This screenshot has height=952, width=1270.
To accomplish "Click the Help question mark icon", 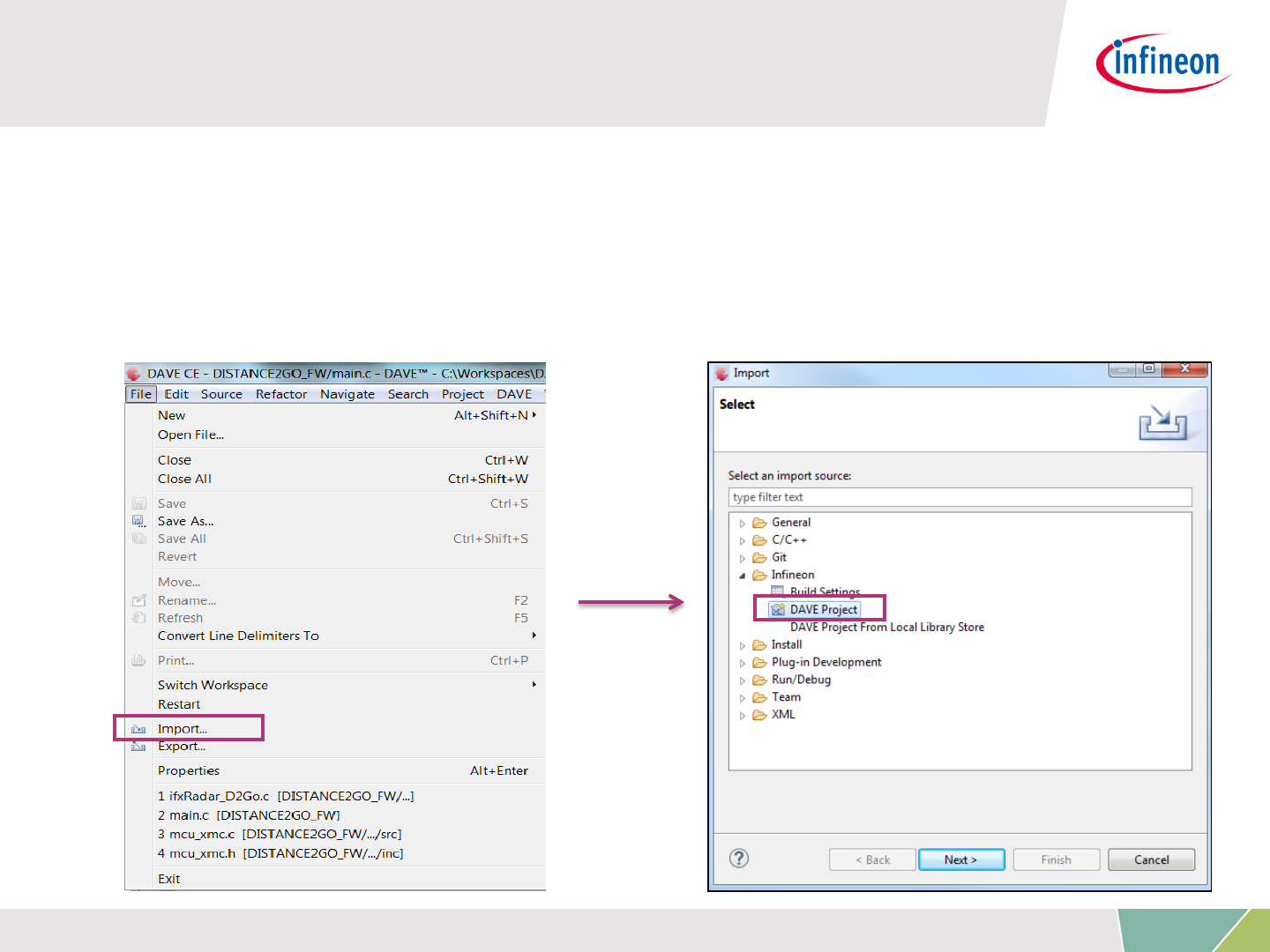I will (x=739, y=858).
